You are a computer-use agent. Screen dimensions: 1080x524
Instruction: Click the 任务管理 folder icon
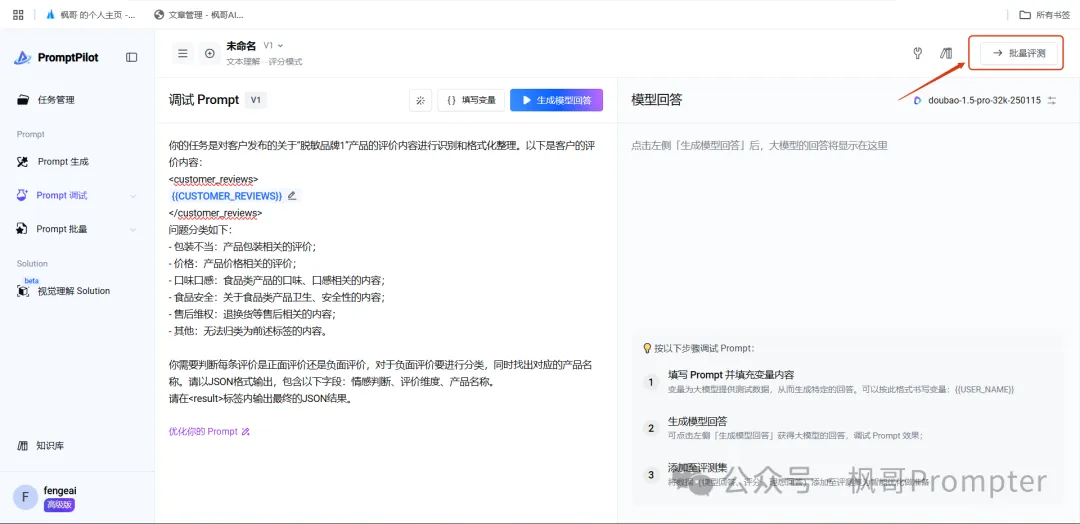(23, 100)
